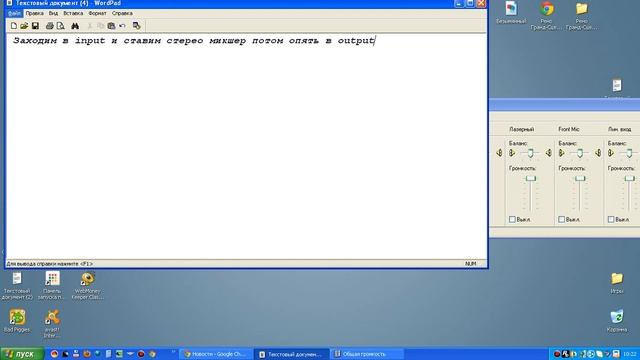Minimize the WordPad window
The image size is (640, 360).
[x=459, y=4]
